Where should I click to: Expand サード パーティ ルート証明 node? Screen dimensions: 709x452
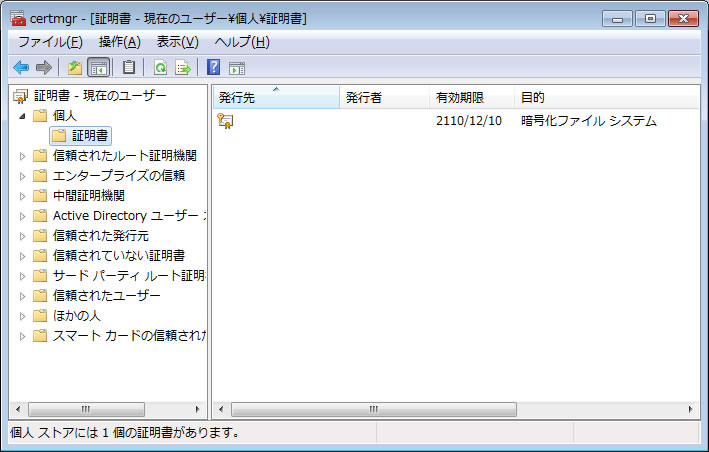coord(22,276)
